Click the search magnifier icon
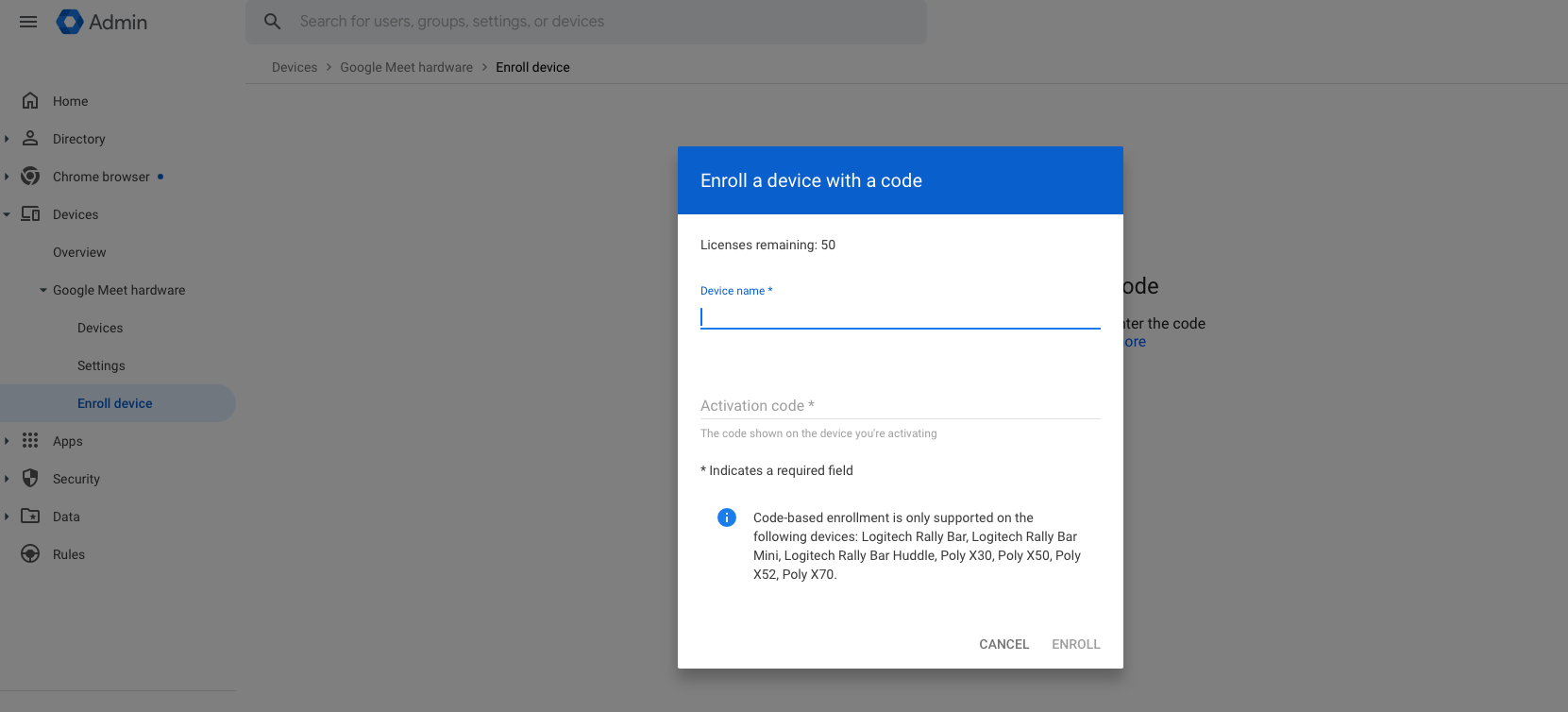The width and height of the screenshot is (1568, 712). (272, 22)
